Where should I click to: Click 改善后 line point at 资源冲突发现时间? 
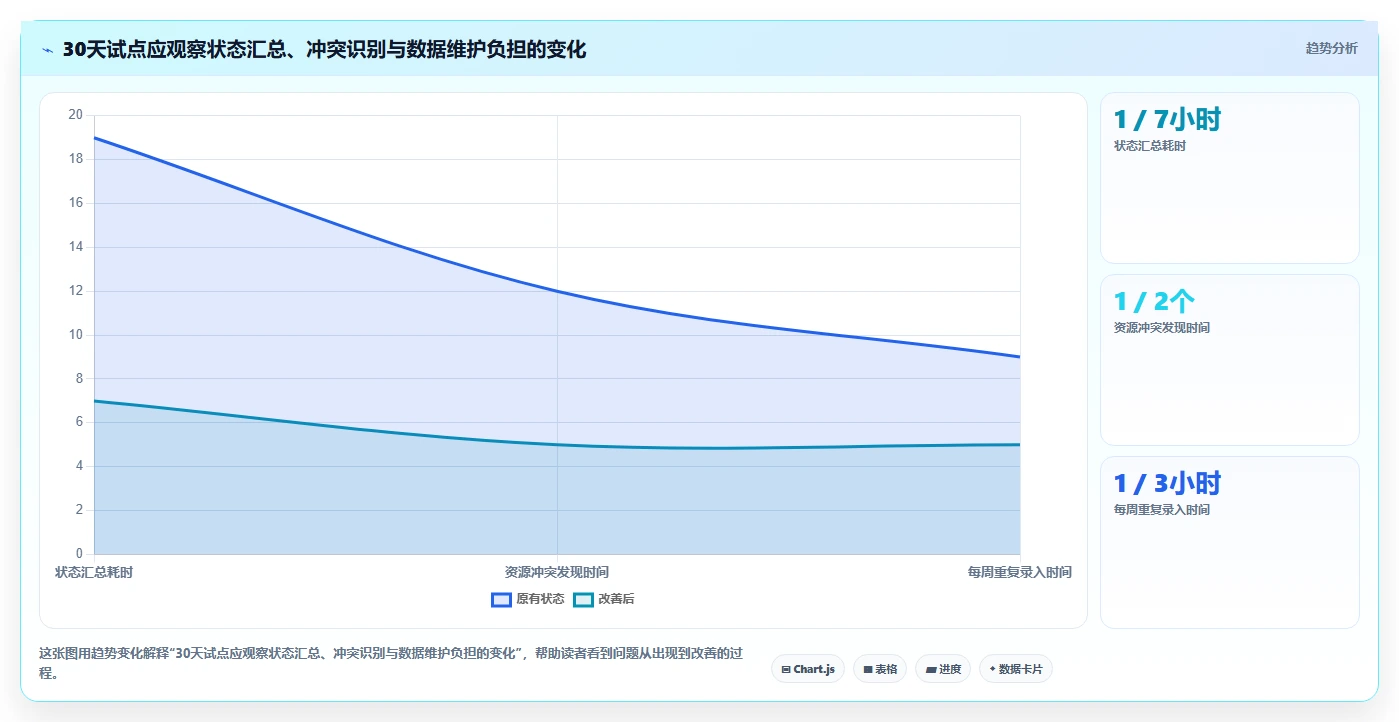point(557,445)
